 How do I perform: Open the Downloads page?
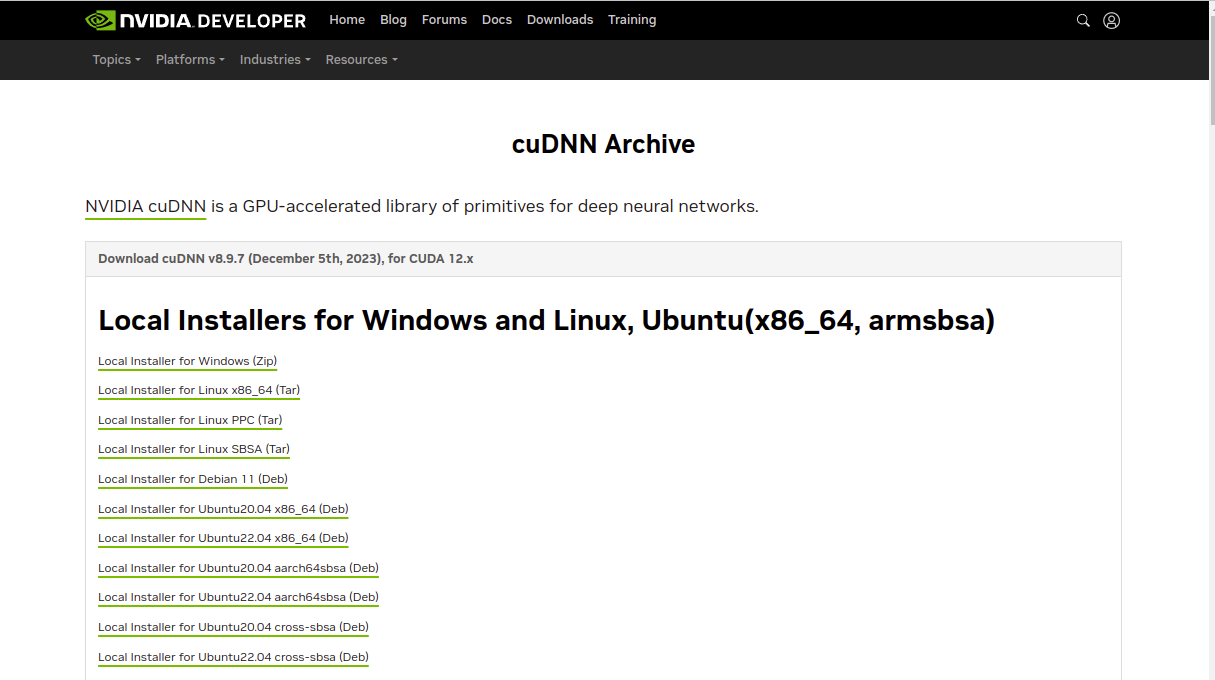[x=560, y=20]
